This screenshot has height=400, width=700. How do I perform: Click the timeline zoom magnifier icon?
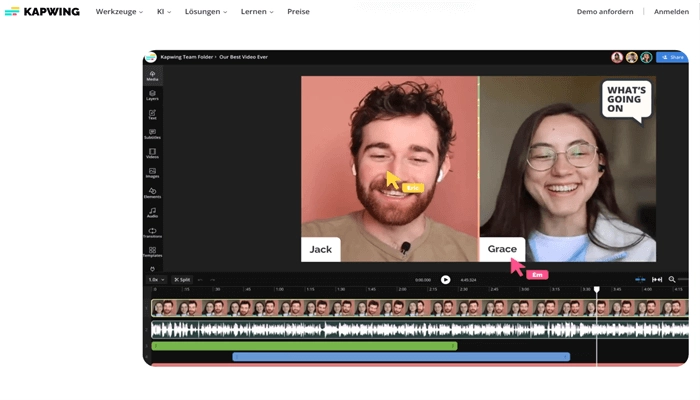click(672, 279)
